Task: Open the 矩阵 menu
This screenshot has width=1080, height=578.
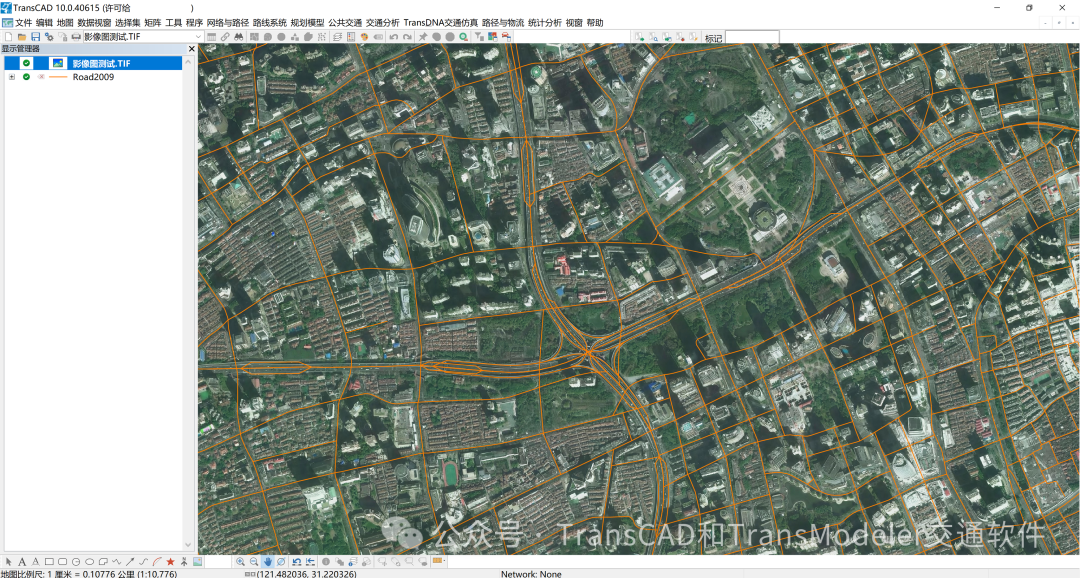Action: point(152,23)
